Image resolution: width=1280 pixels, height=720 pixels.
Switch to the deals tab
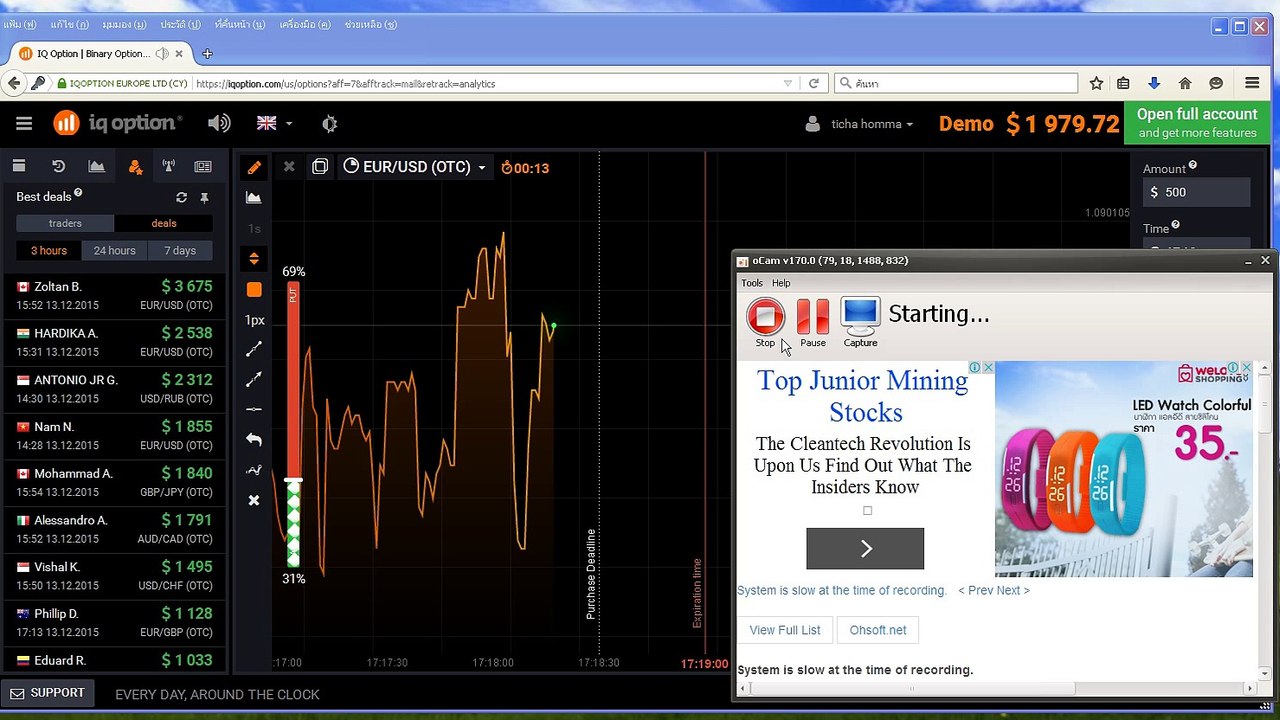(164, 223)
